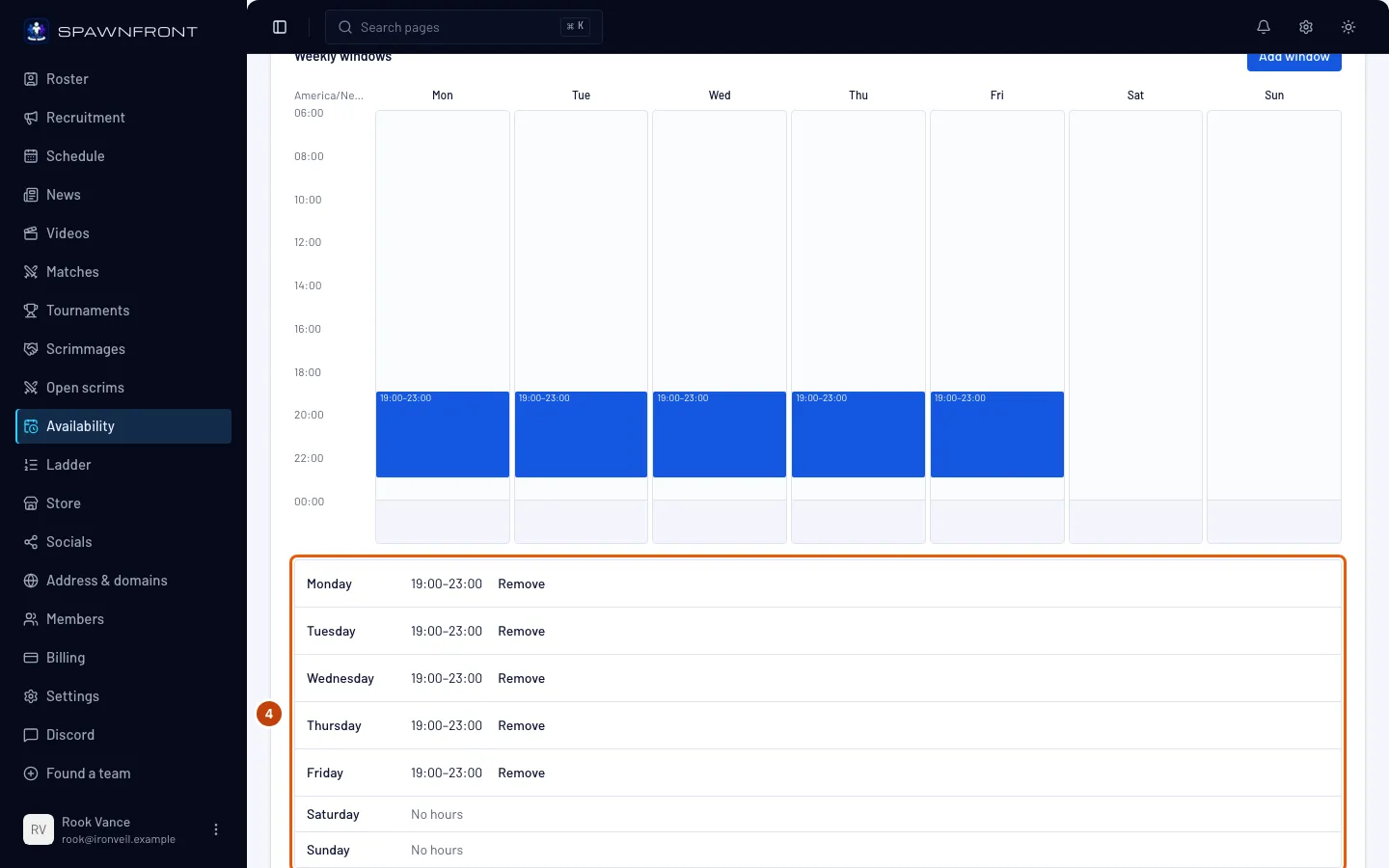Viewport: 1389px width, 868px height.
Task: Open the settings gear in the top bar
Action: [x=1306, y=27]
